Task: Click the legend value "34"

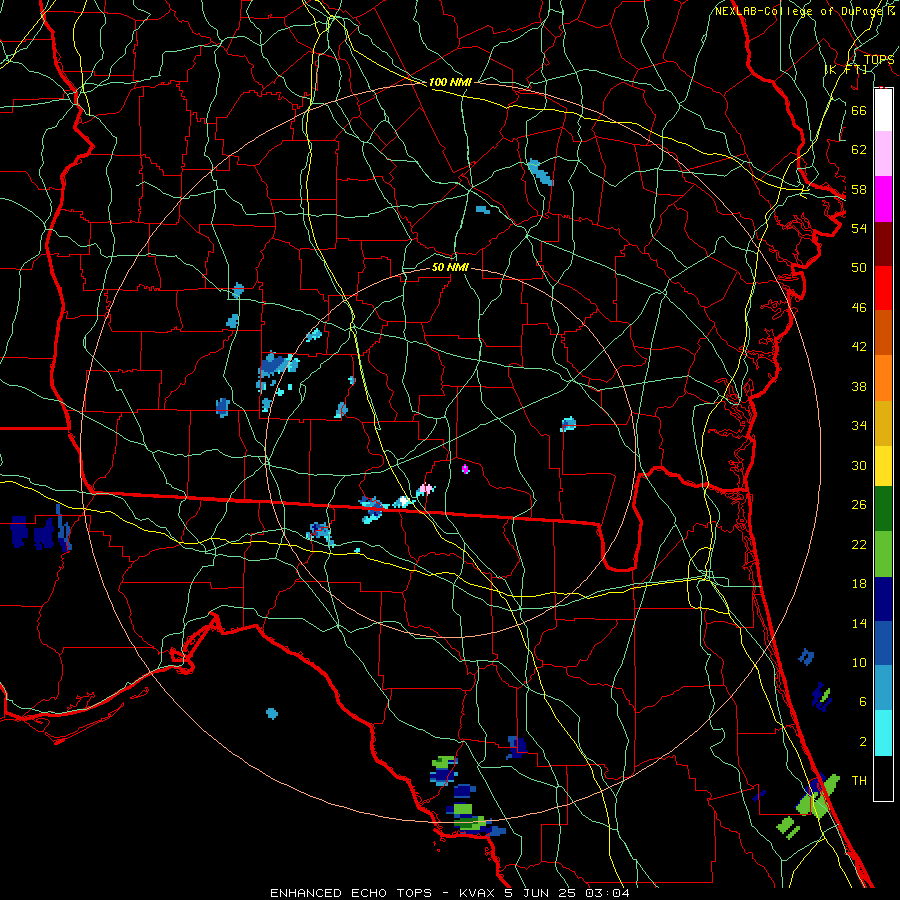Action: 859,426
